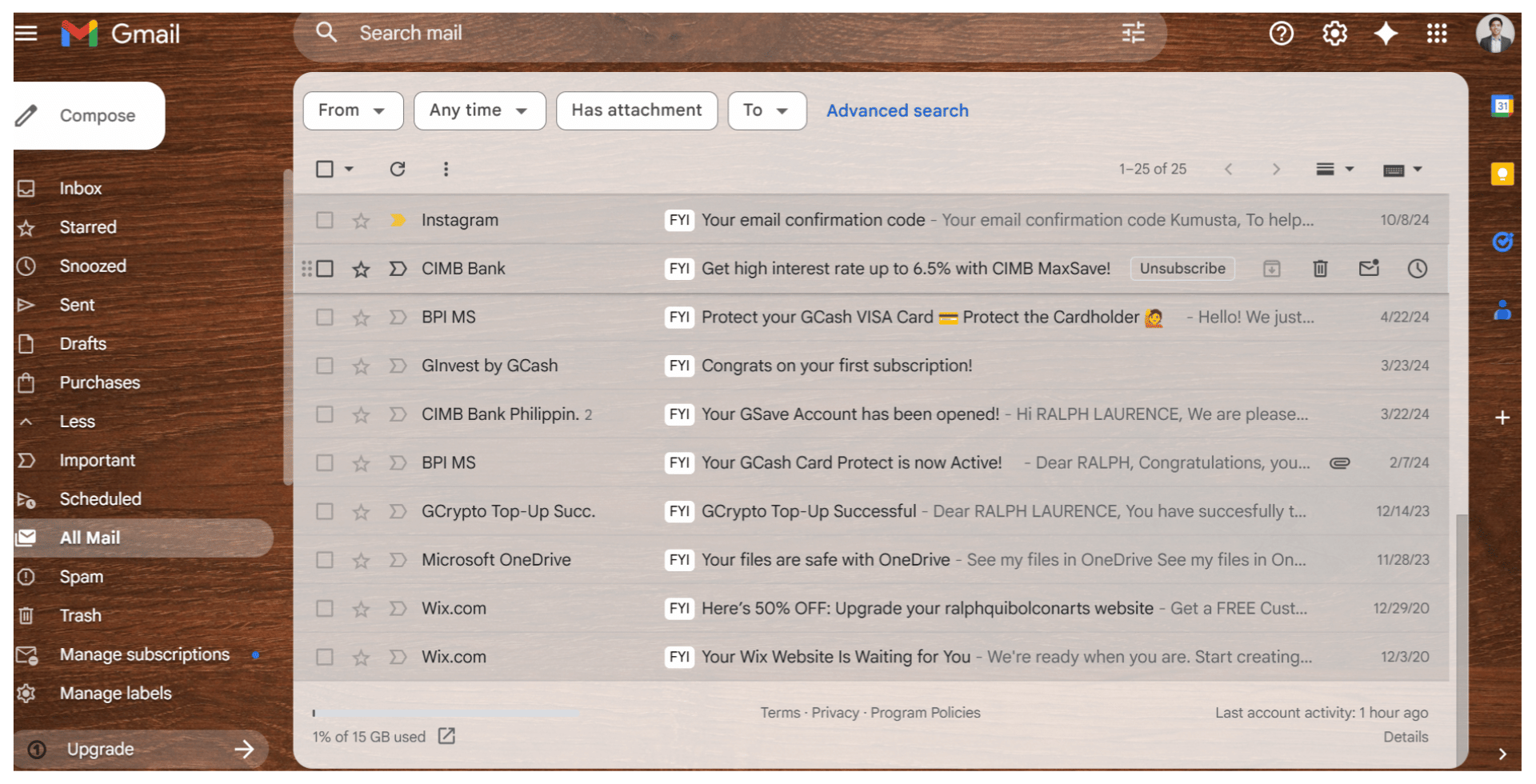Select the Instagram email checkbox
The height and width of the screenshot is (784, 1536).
click(x=324, y=220)
